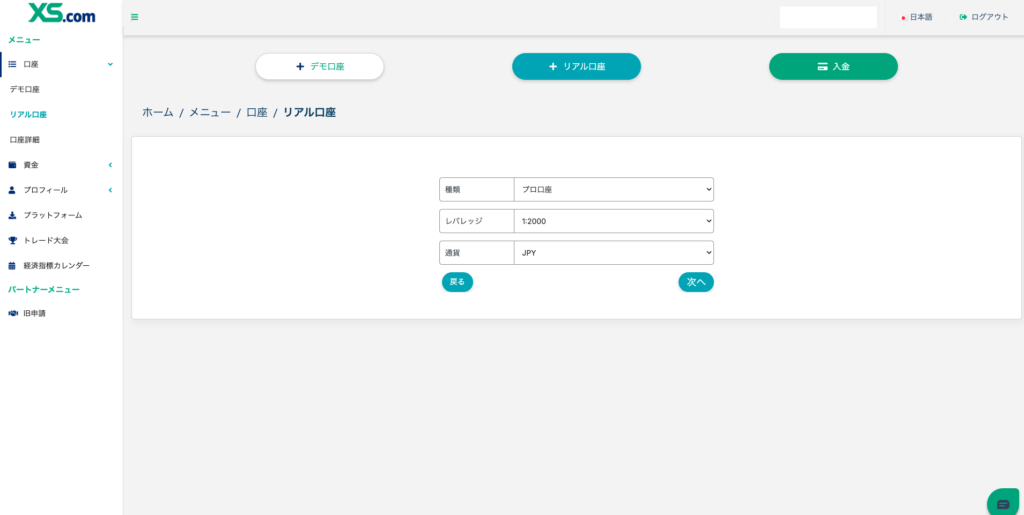Expand the 資金 sidebar submenu chevron
Image resolution: width=1024 pixels, height=515 pixels.
(110, 165)
